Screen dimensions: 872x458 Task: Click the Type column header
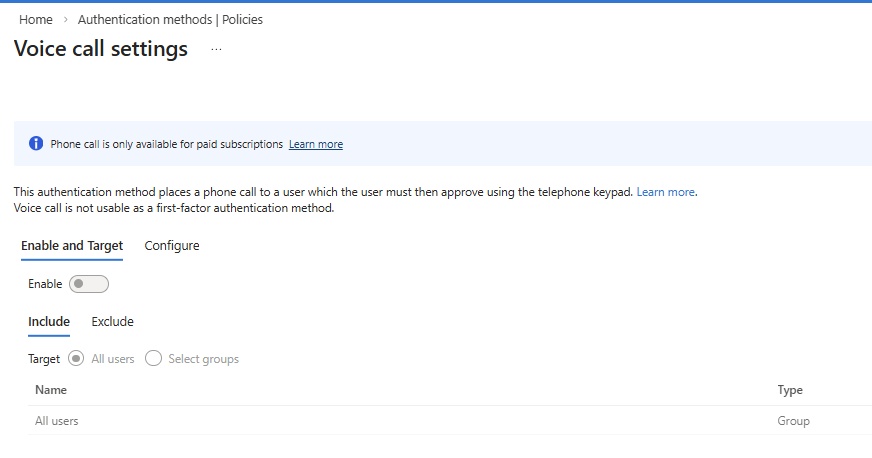[x=790, y=390]
